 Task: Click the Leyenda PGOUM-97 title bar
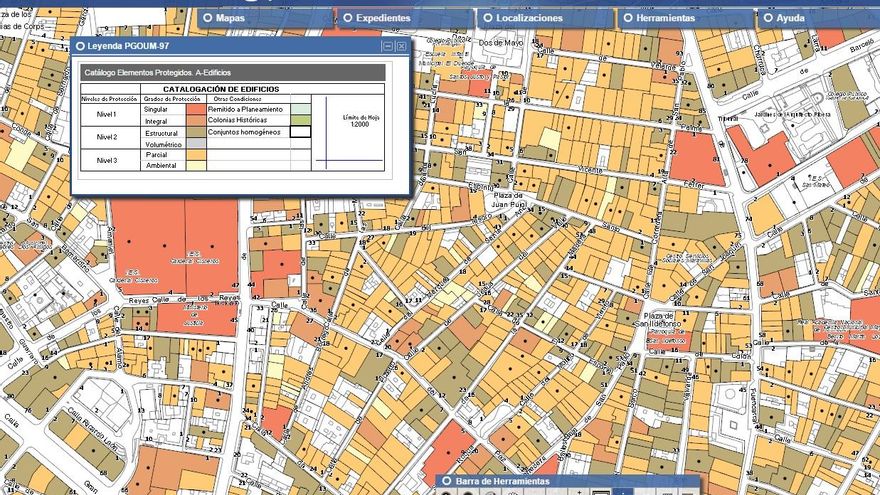tap(220, 46)
